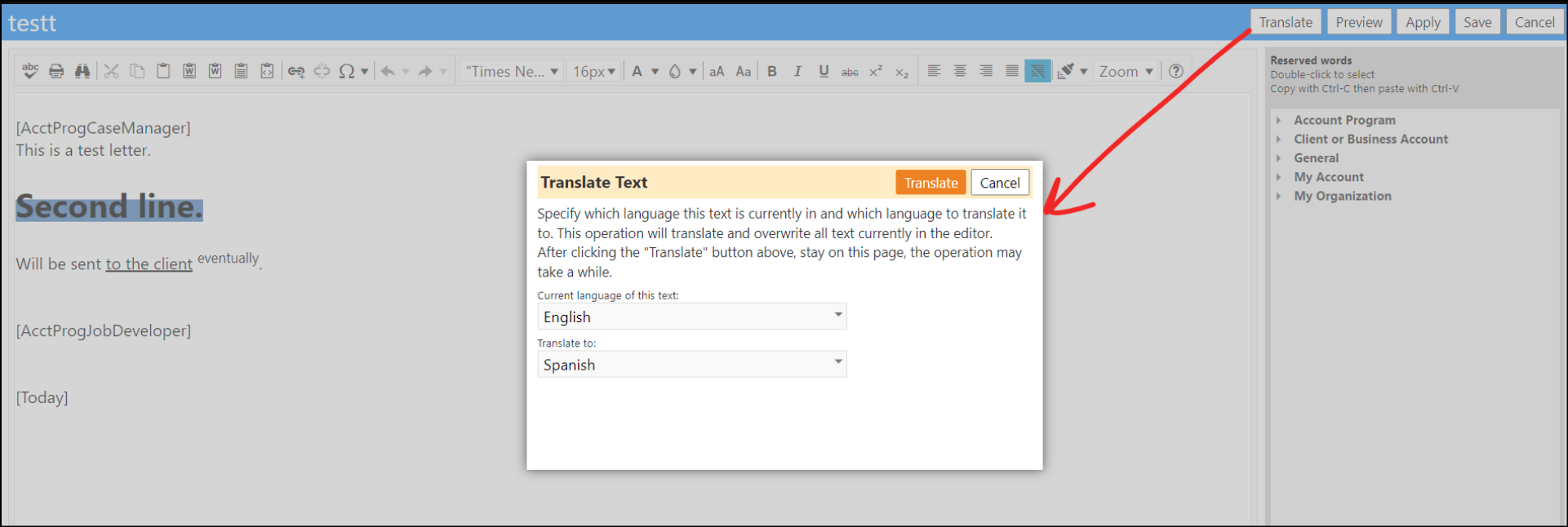This screenshot has height=527, width=1568.
Task: Click the [Today] placeholder in editor
Action: click(x=42, y=398)
